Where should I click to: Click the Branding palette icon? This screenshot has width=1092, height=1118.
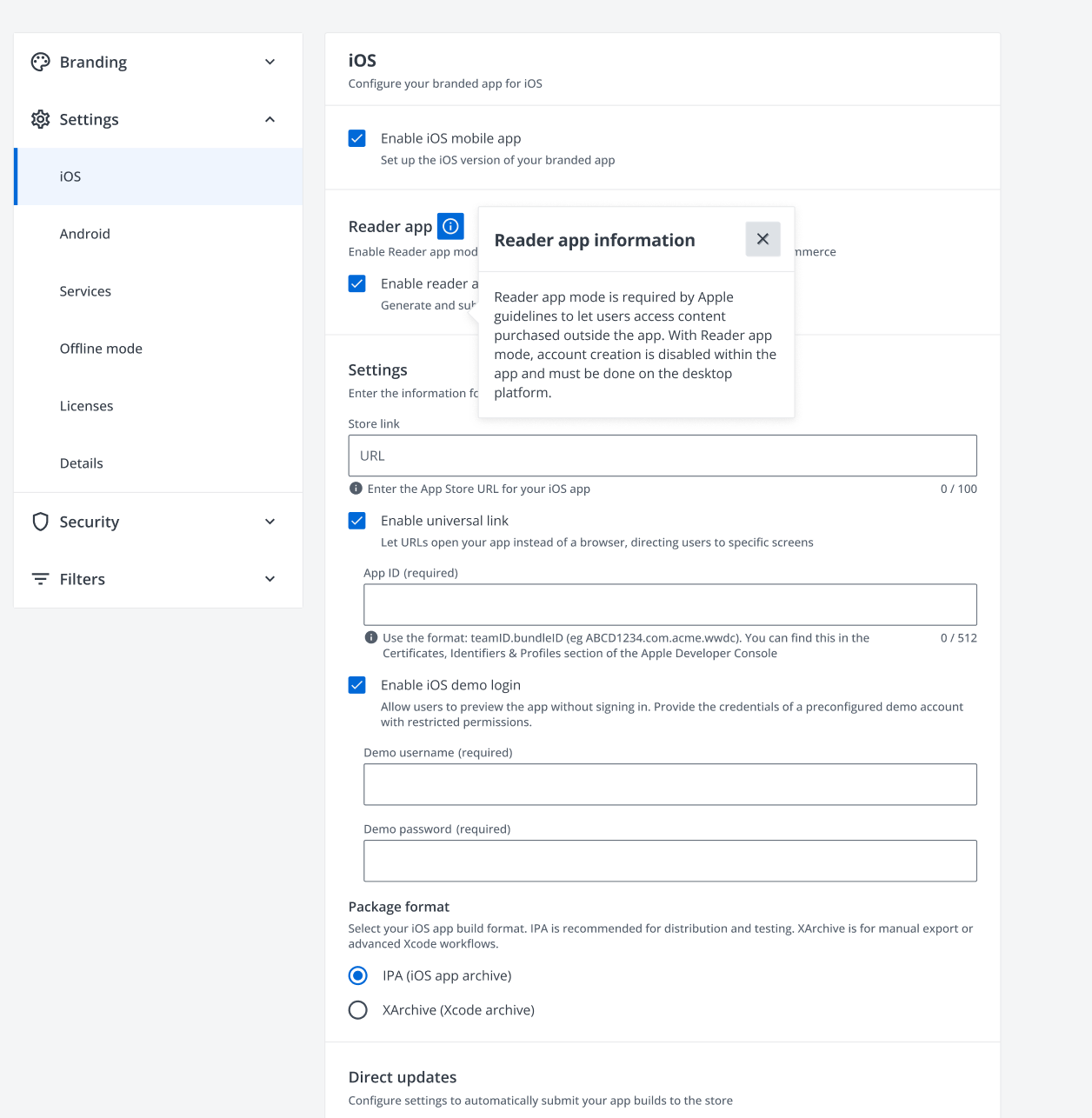(x=40, y=62)
